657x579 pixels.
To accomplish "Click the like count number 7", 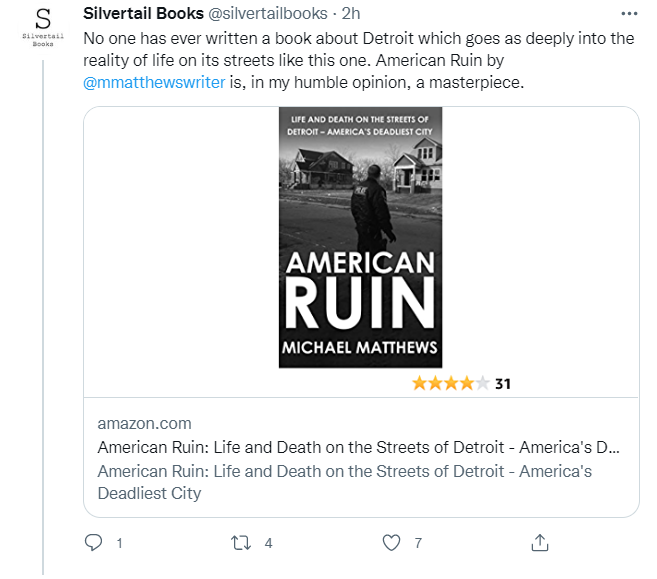I will (x=418, y=544).
